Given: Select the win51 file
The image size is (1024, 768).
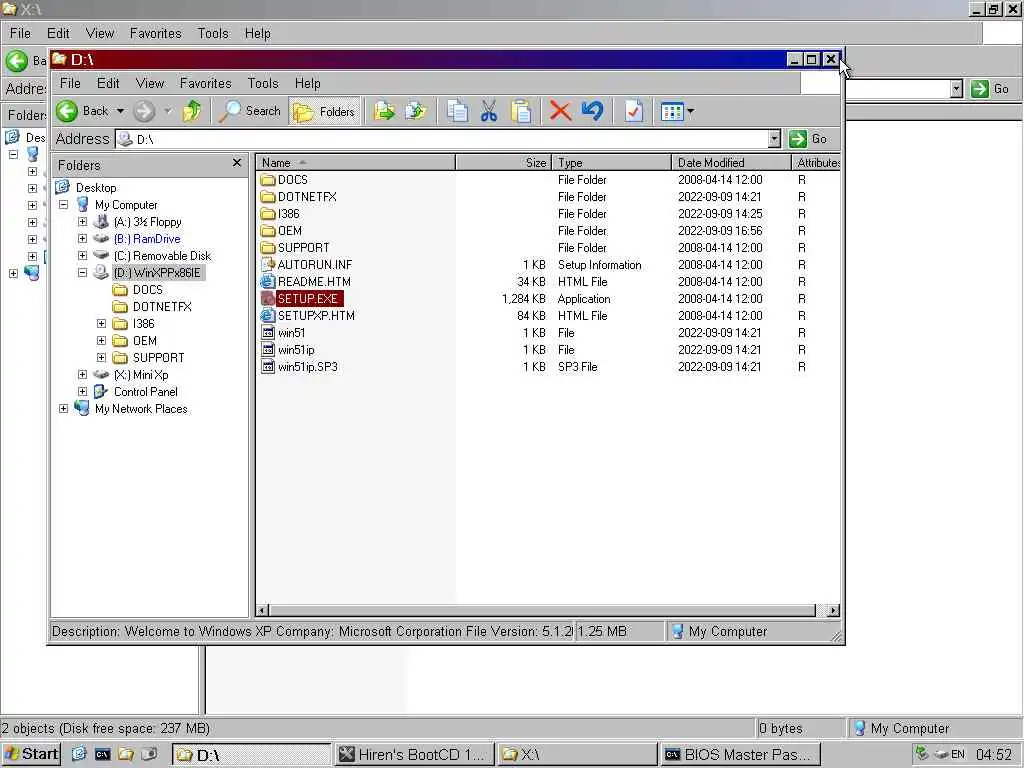Looking at the screenshot, I should point(291,332).
